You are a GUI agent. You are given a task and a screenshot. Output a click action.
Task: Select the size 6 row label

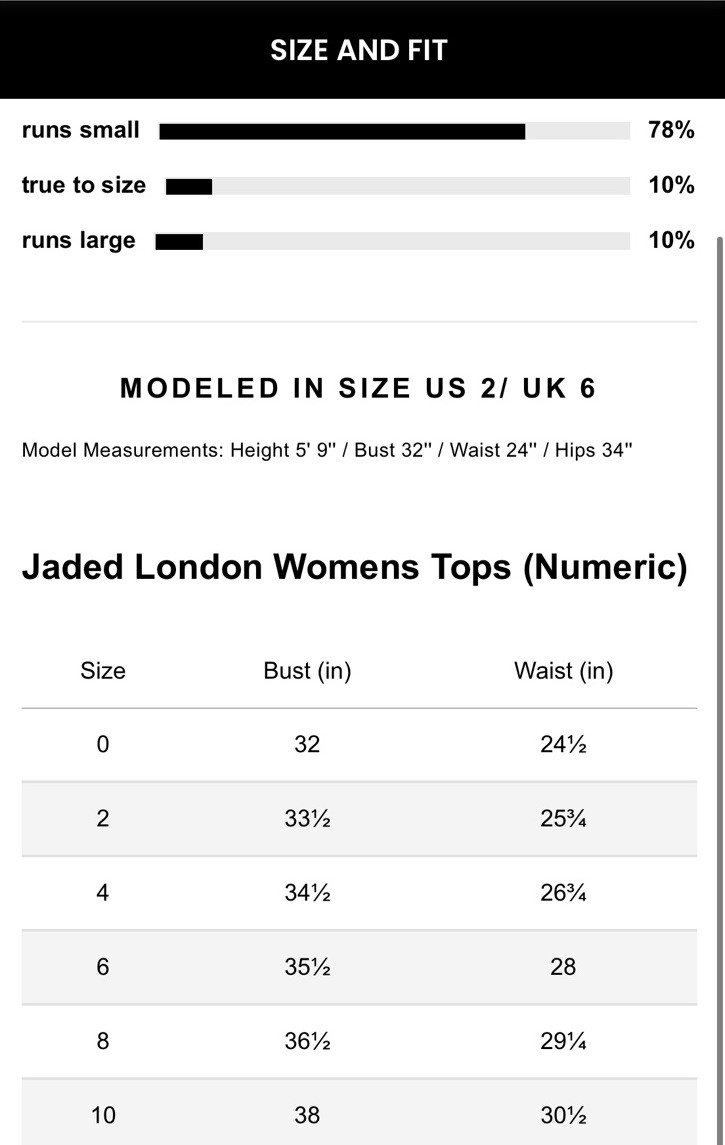point(103,966)
